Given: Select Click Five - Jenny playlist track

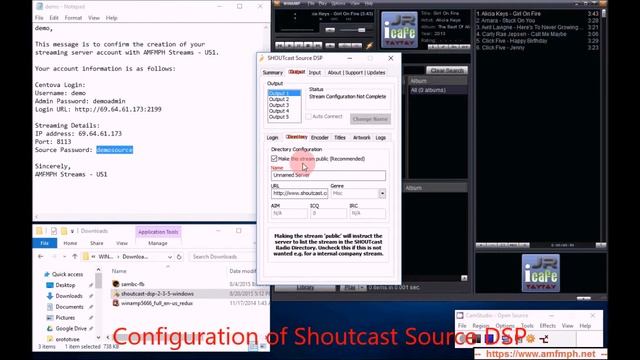Looking at the screenshot, I should click(x=537, y=47).
